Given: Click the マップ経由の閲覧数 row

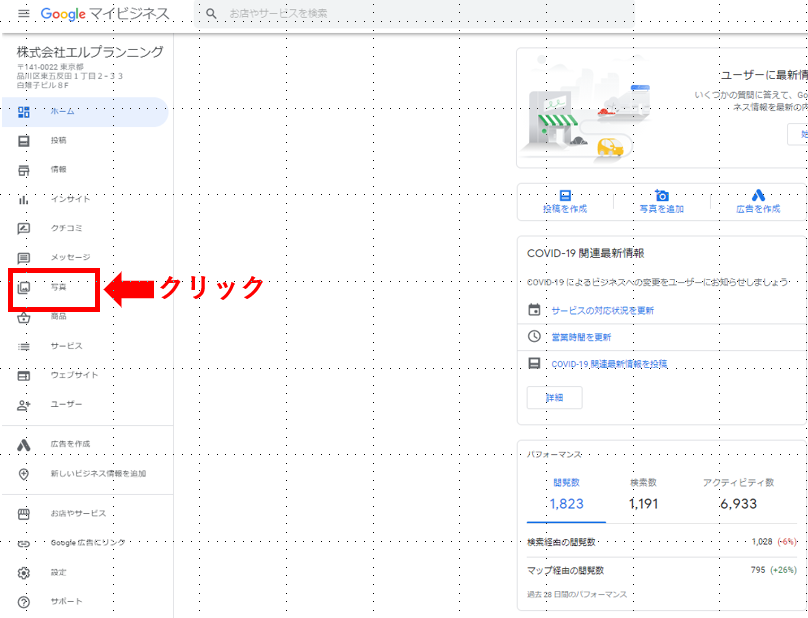Looking at the screenshot, I should [x=662, y=571].
